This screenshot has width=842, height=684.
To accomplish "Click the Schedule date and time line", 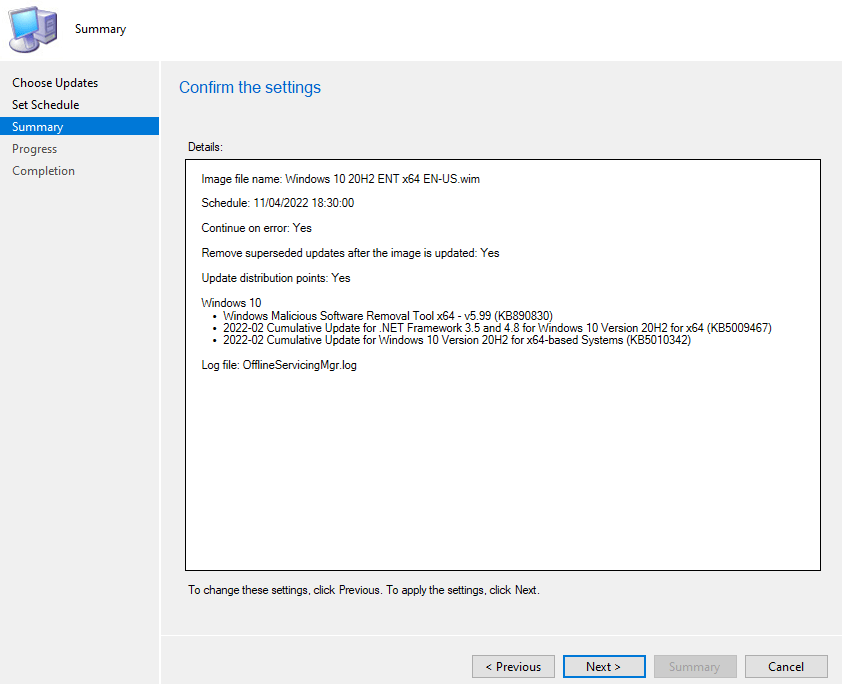I will (x=277, y=203).
